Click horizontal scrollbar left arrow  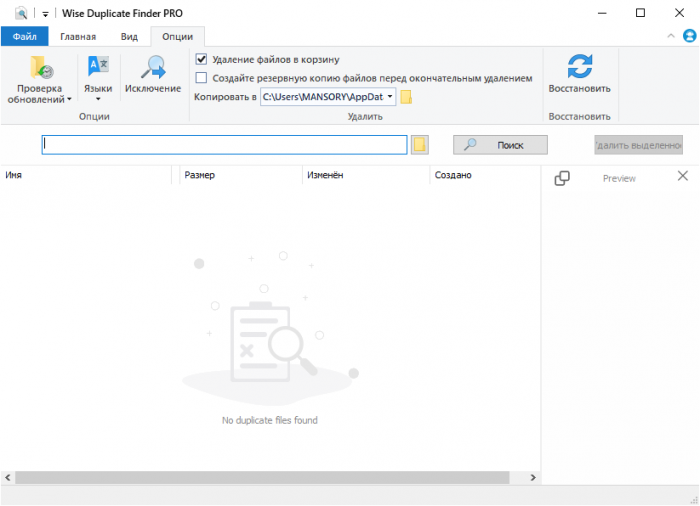click(x=8, y=477)
